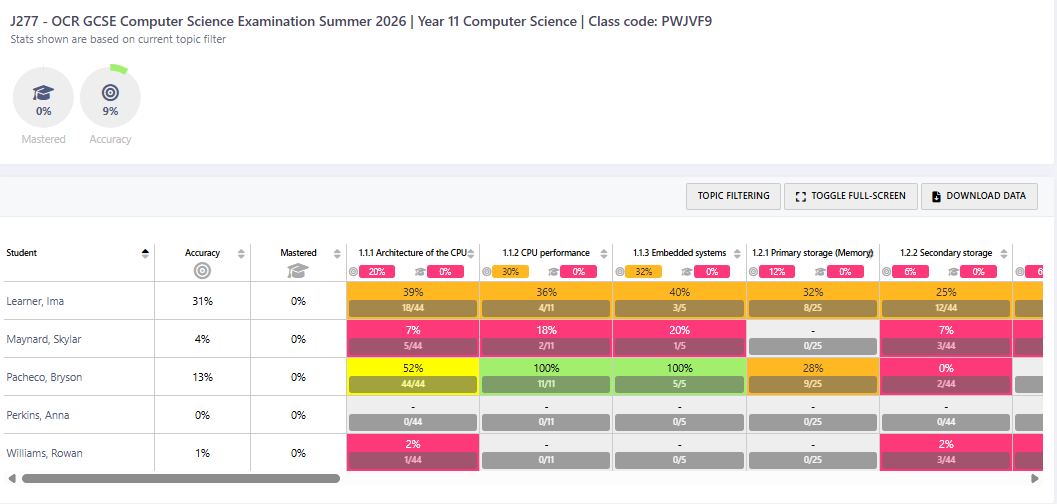The image size is (1057, 504).
Task: Click the small target icon under 1.1.1 Architecture
Action: coord(353,271)
